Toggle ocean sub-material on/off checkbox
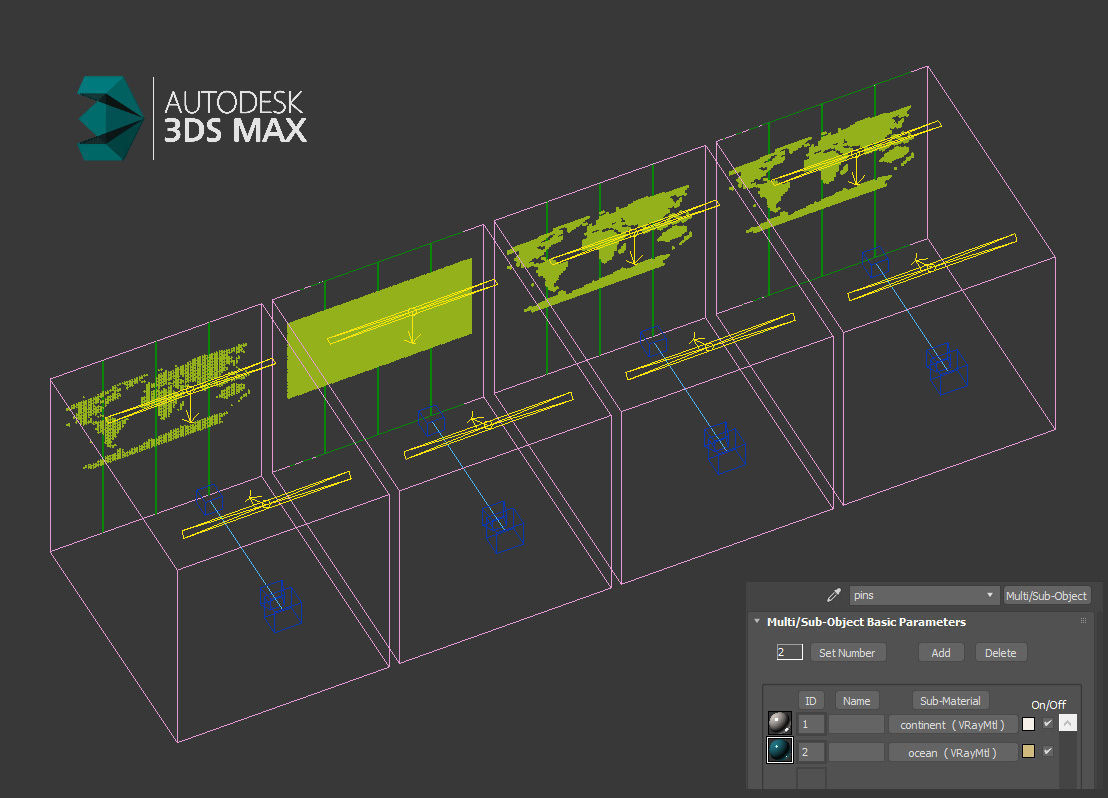The height and width of the screenshot is (798, 1108). coord(1048,751)
